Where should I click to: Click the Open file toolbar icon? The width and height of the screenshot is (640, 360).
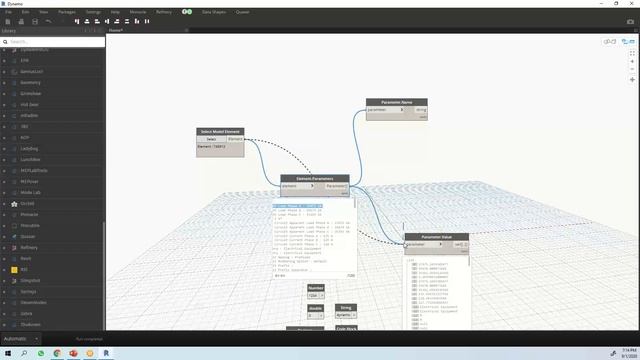pos(21,22)
